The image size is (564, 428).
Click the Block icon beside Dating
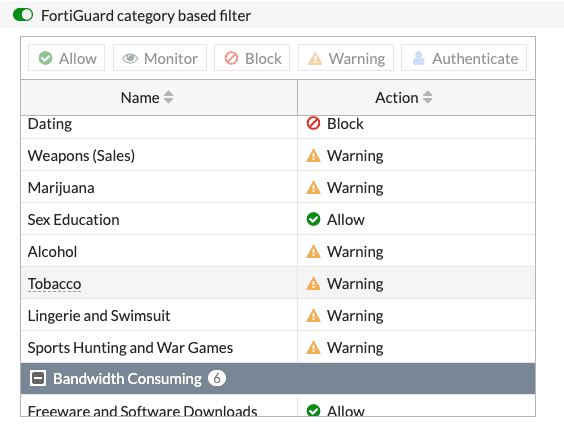(313, 123)
